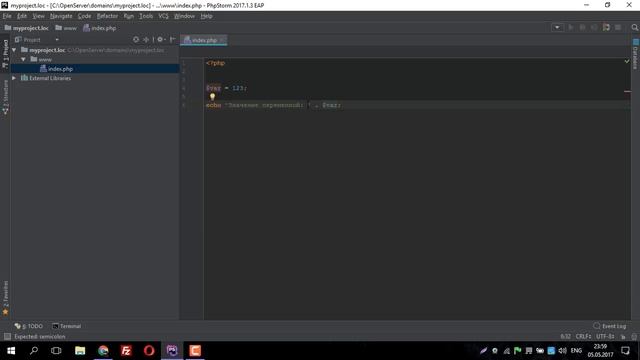Open the VCS menu

click(x=164, y=16)
